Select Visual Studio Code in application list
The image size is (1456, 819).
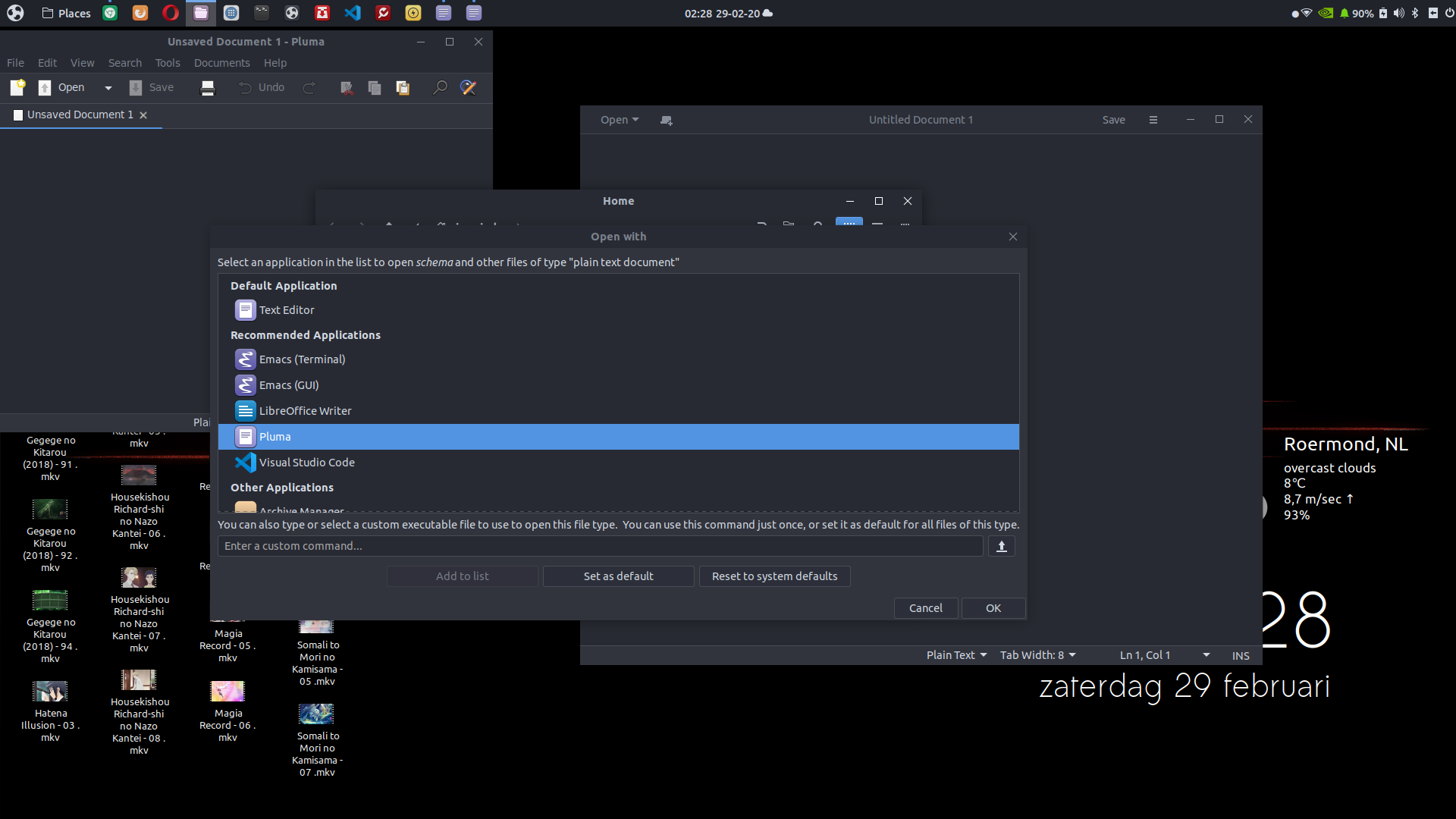click(306, 463)
